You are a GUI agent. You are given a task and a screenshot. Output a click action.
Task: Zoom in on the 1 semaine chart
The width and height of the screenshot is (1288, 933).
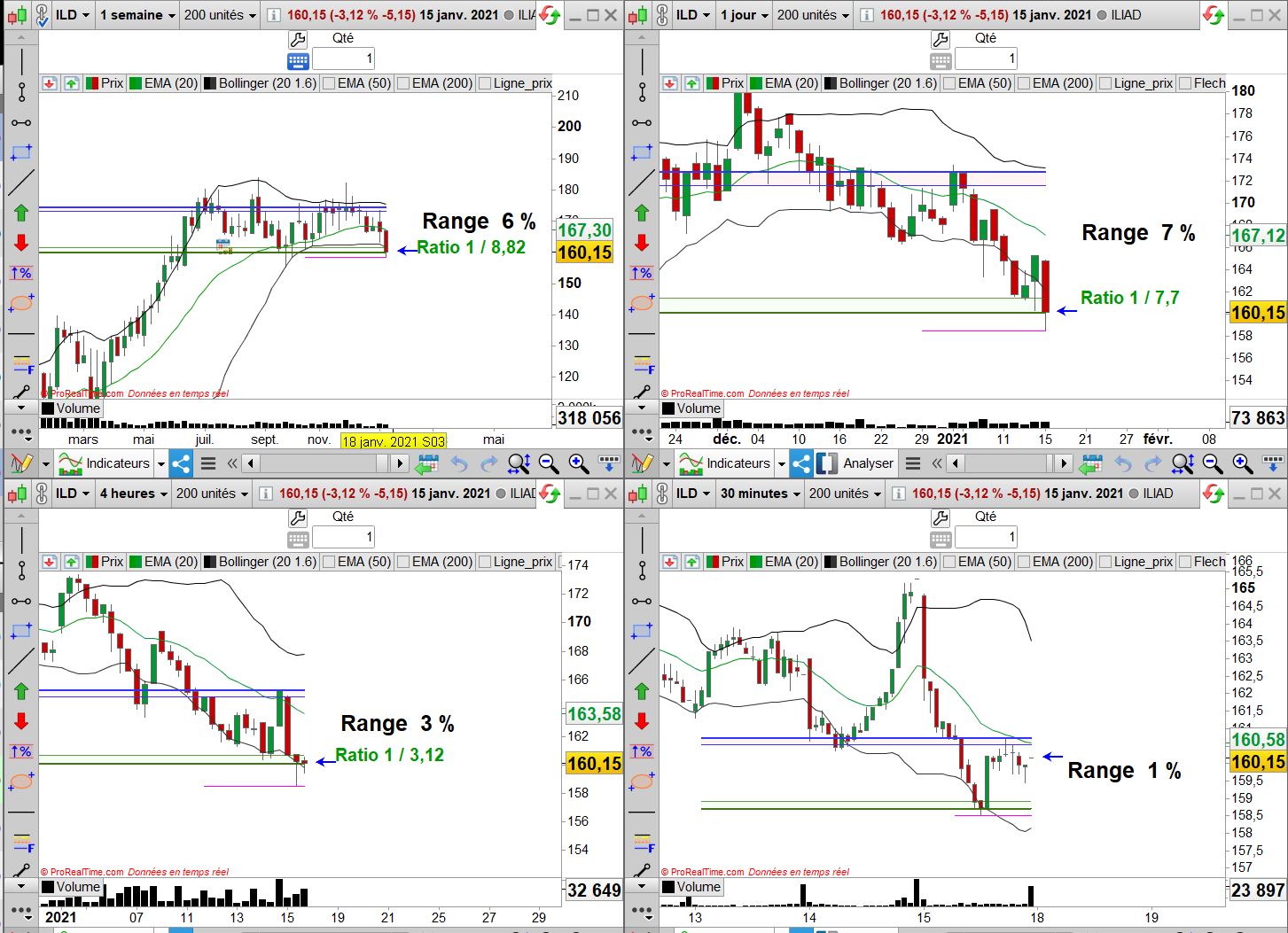pyautogui.click(x=579, y=463)
